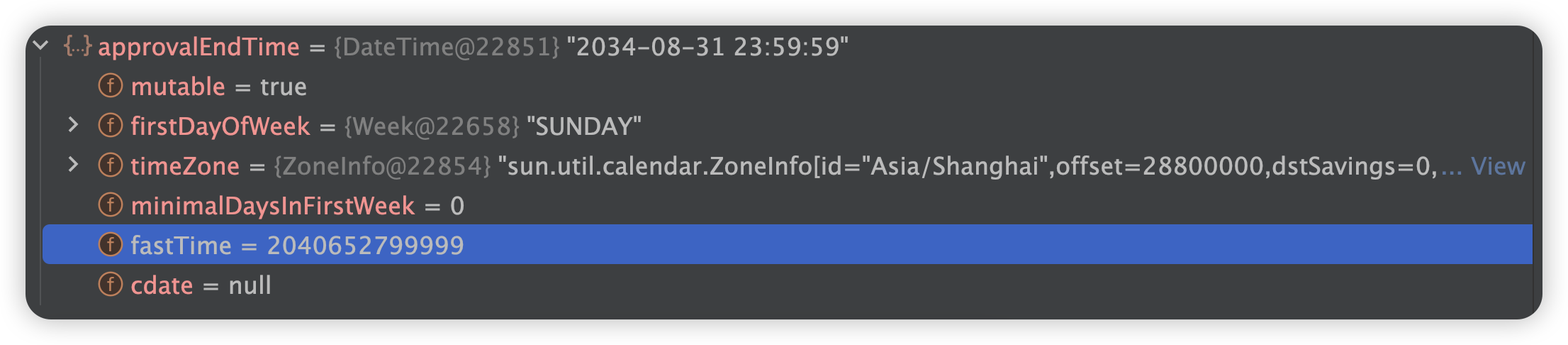The image size is (1568, 345).
Task: Open the View link for timeZone value
Action: pyautogui.click(x=1498, y=166)
